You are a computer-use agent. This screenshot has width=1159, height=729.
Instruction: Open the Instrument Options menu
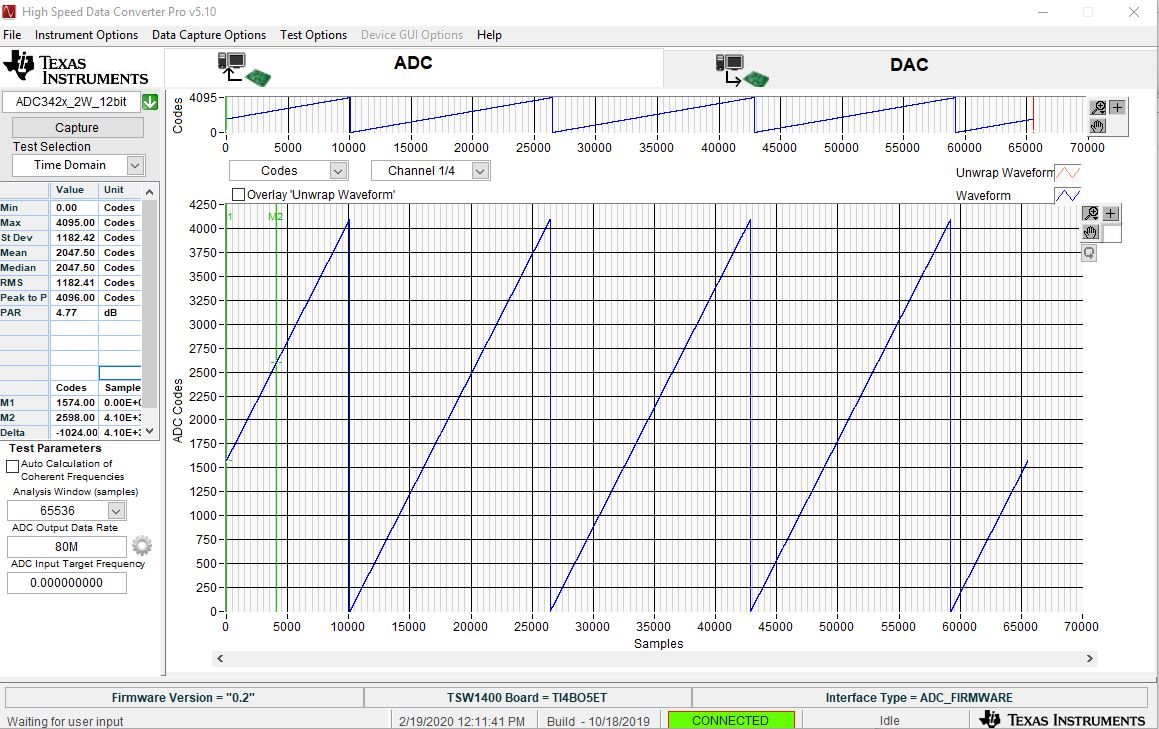pyautogui.click(x=86, y=35)
